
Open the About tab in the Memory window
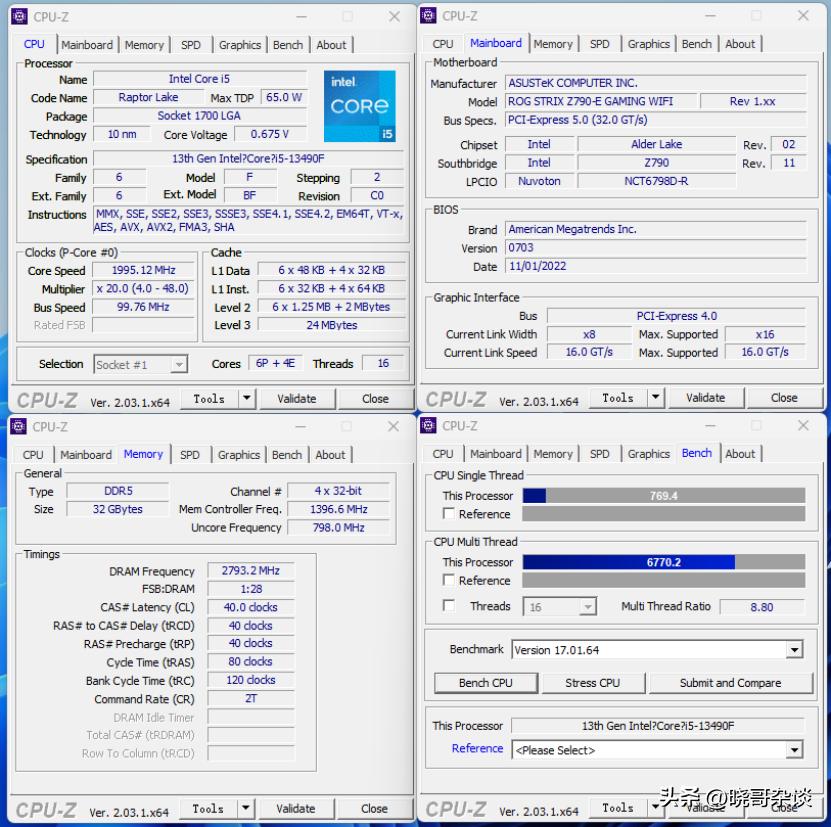(x=330, y=455)
